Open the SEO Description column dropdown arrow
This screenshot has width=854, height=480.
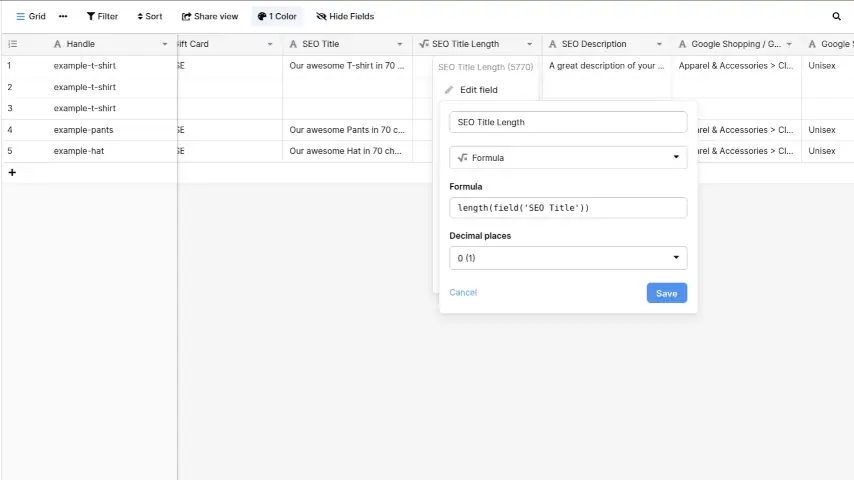(x=659, y=44)
